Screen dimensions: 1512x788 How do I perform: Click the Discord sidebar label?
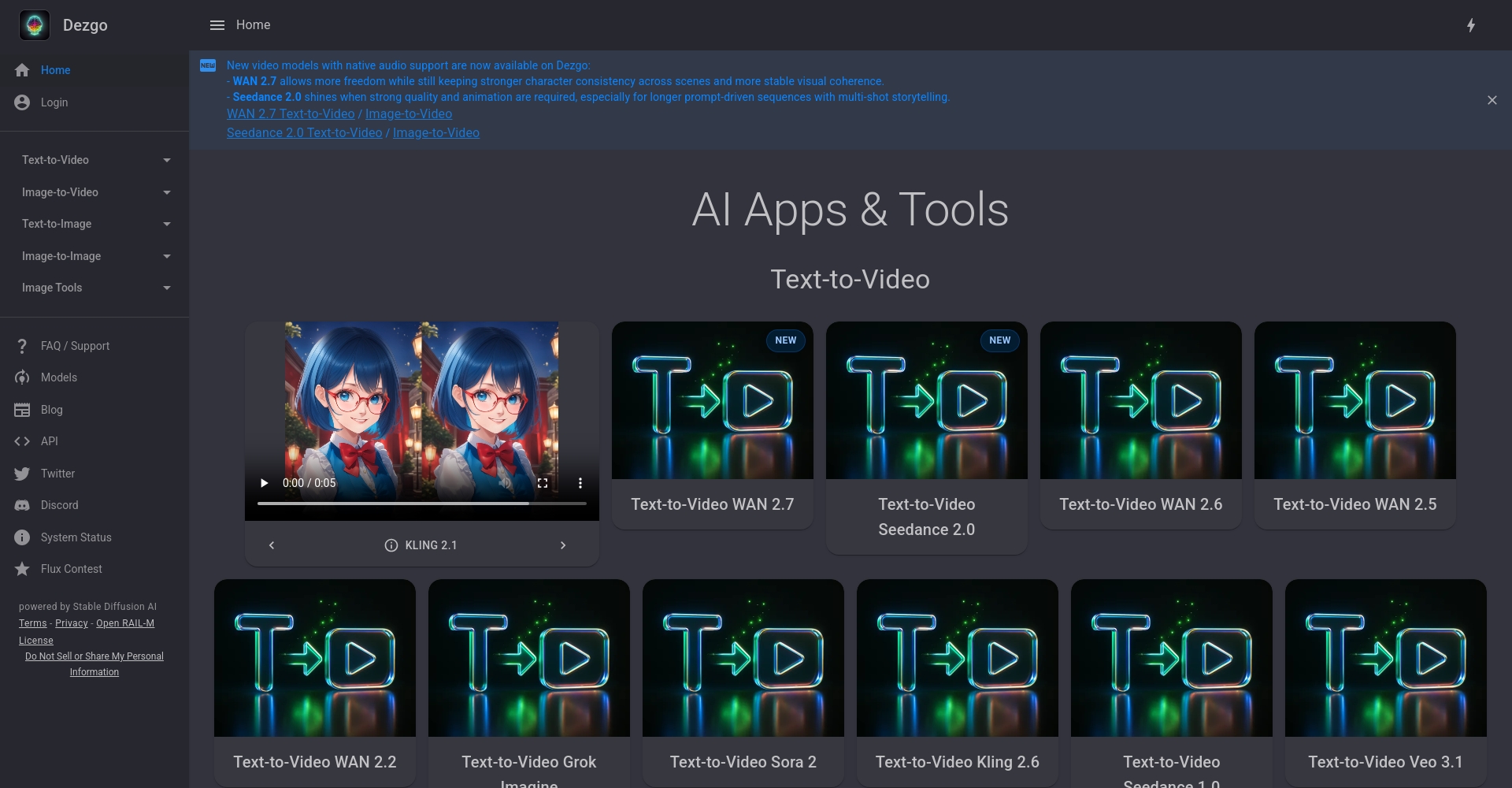pyautogui.click(x=60, y=505)
